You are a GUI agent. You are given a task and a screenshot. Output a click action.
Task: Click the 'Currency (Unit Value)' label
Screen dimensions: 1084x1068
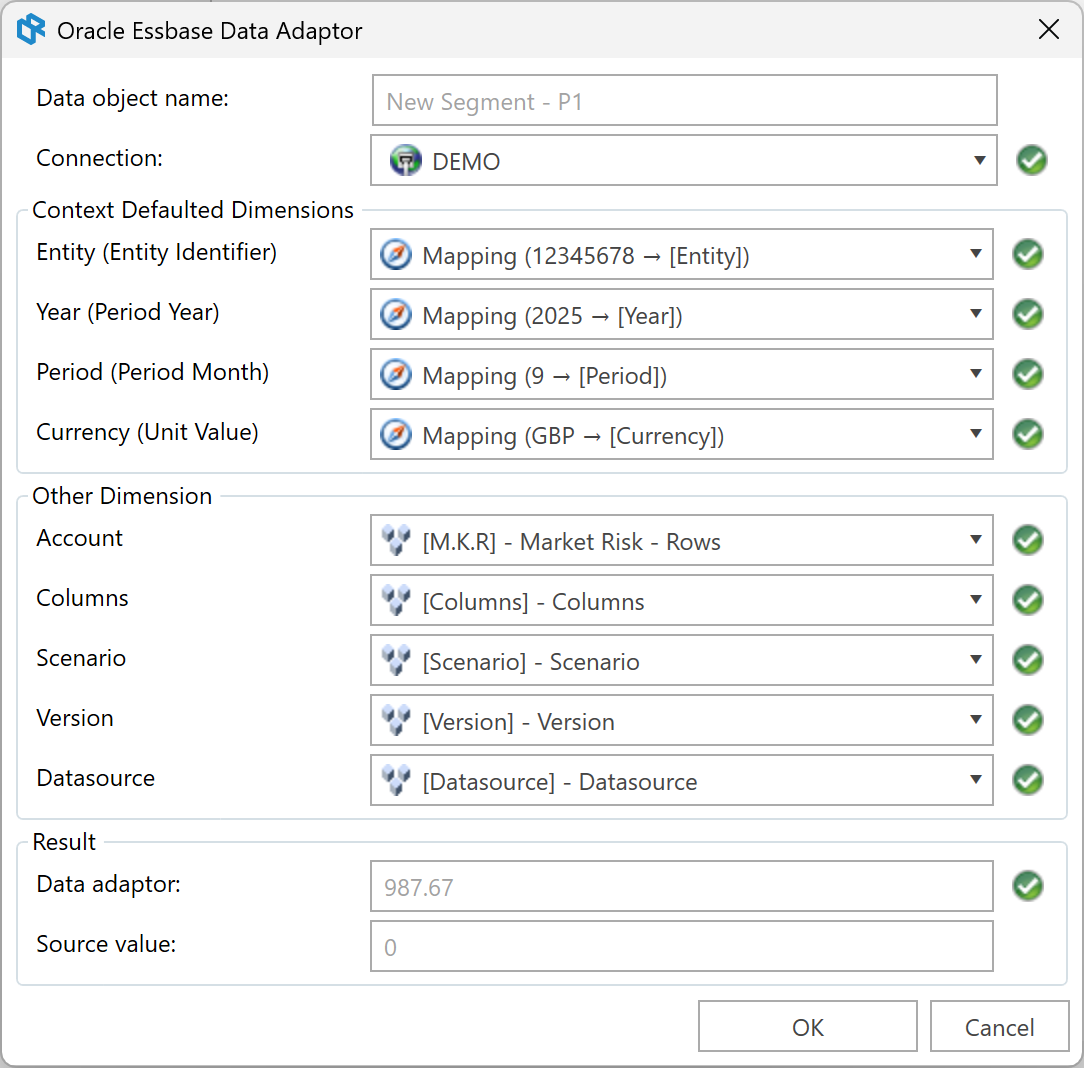coord(147,433)
